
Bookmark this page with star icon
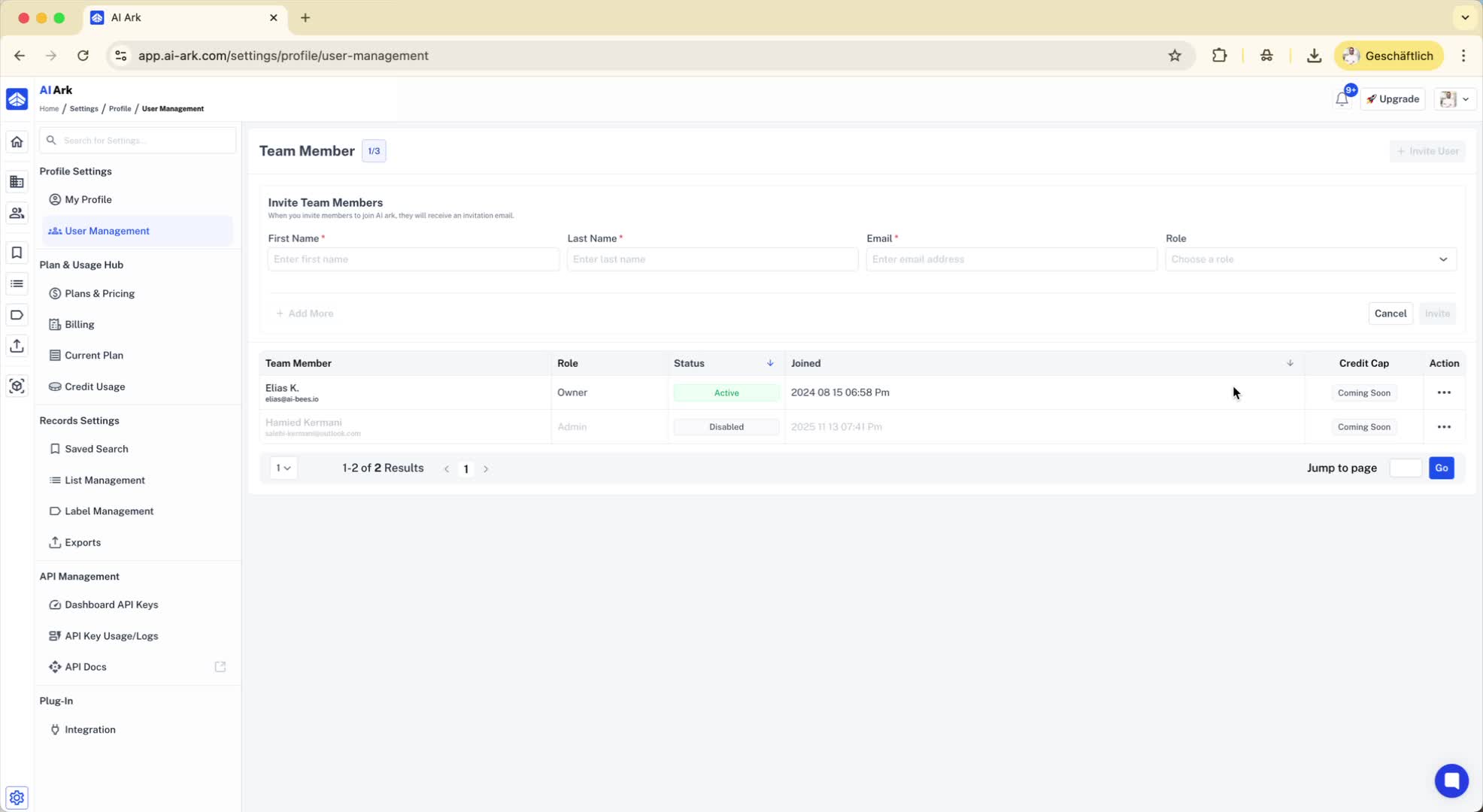coord(1174,56)
